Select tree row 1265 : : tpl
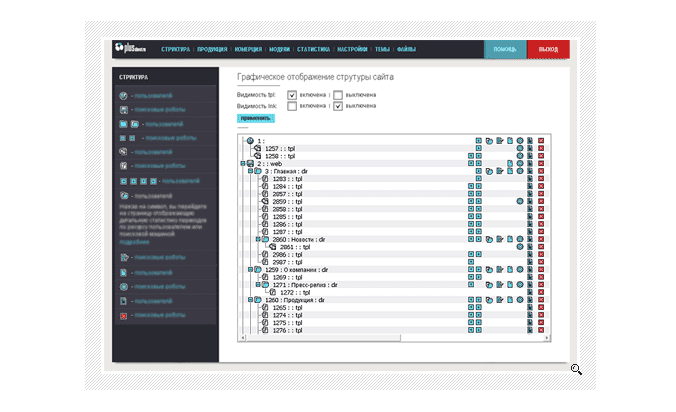The image size is (676, 412). point(288,308)
